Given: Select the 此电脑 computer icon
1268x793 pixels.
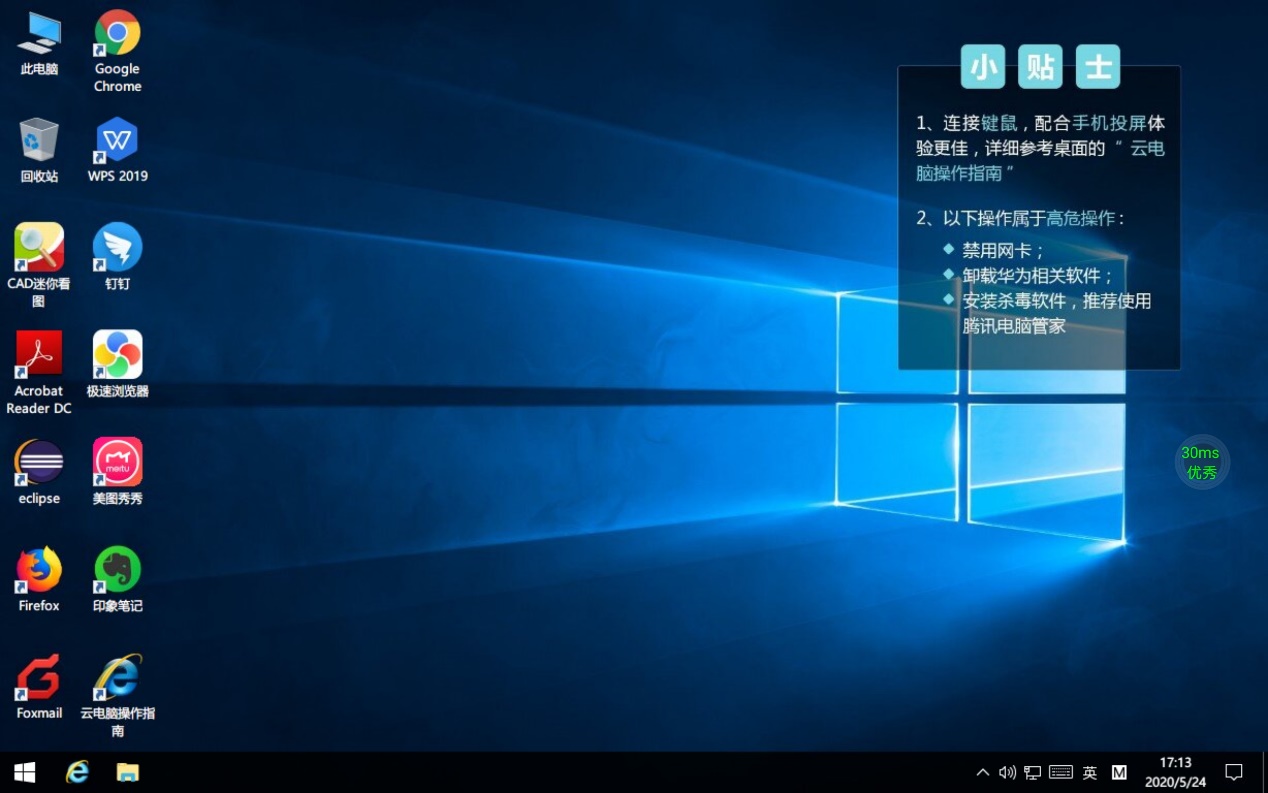Looking at the screenshot, I should (39, 34).
